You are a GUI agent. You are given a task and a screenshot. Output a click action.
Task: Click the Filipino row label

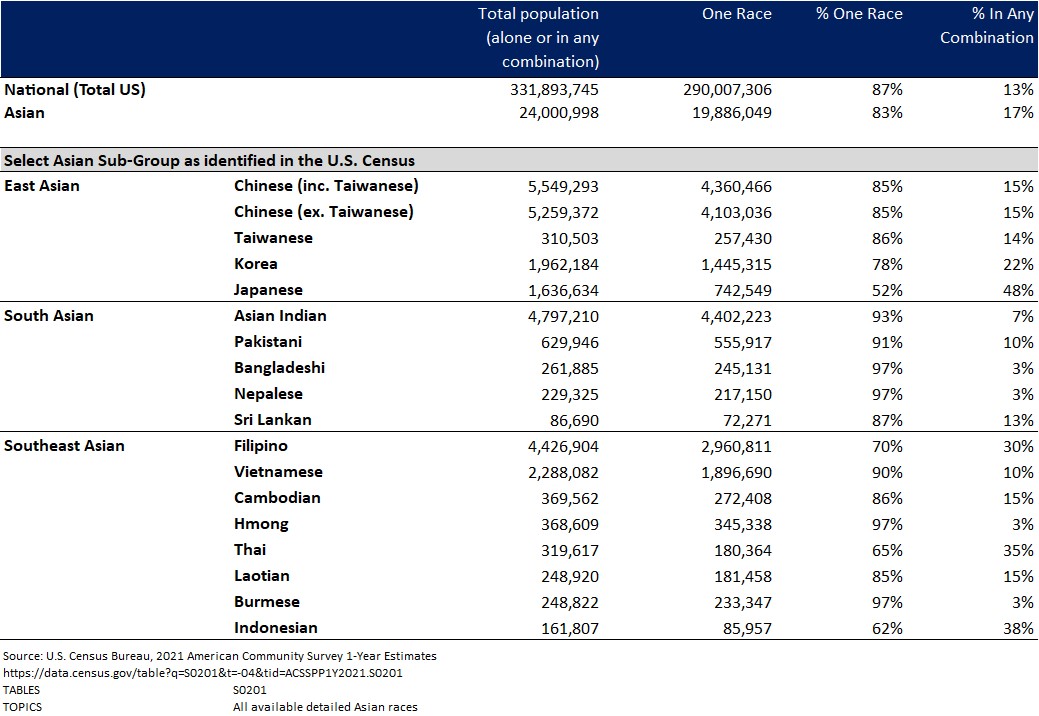pyautogui.click(x=261, y=445)
